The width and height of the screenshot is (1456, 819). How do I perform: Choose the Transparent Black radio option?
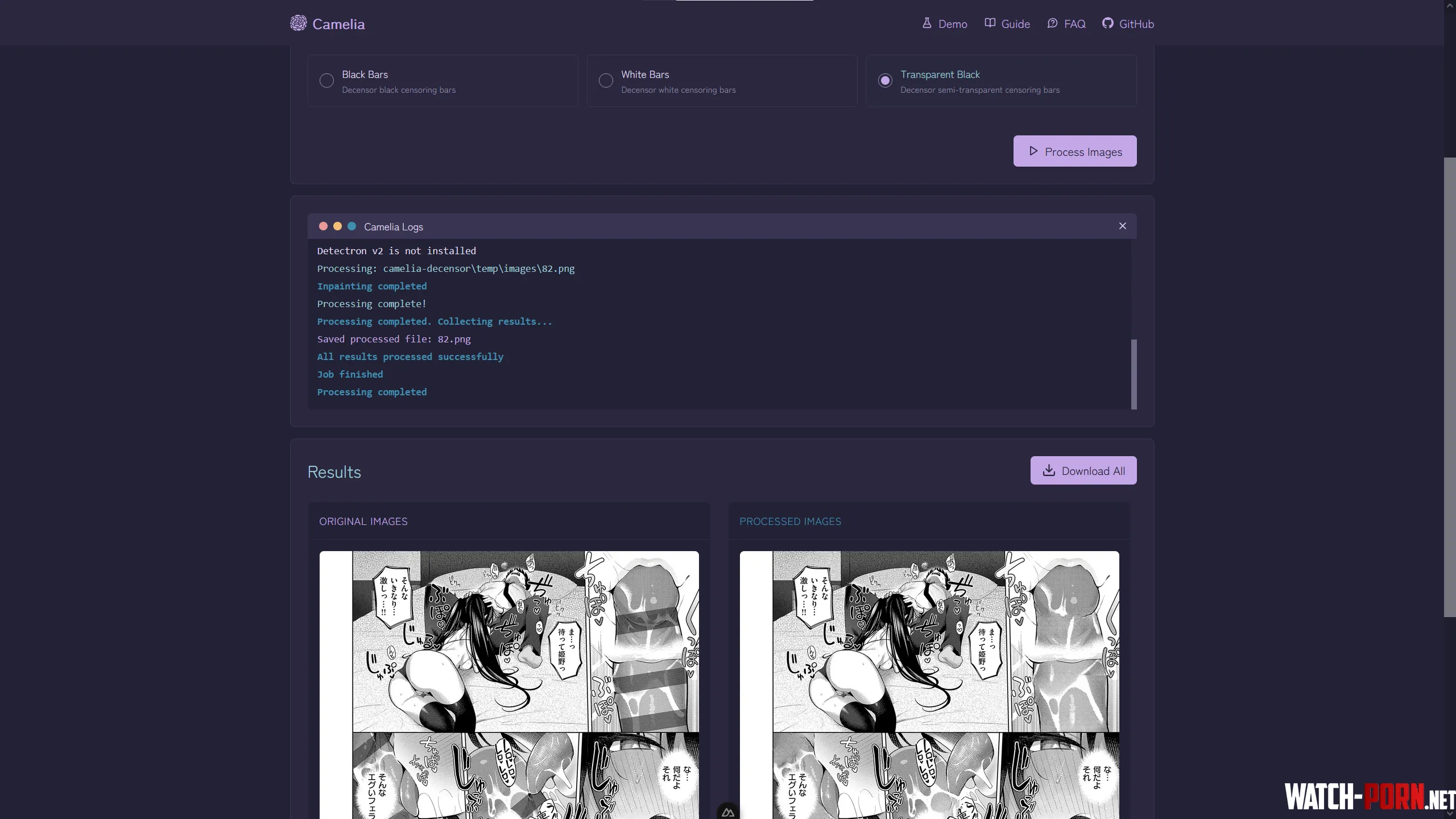pos(885,81)
